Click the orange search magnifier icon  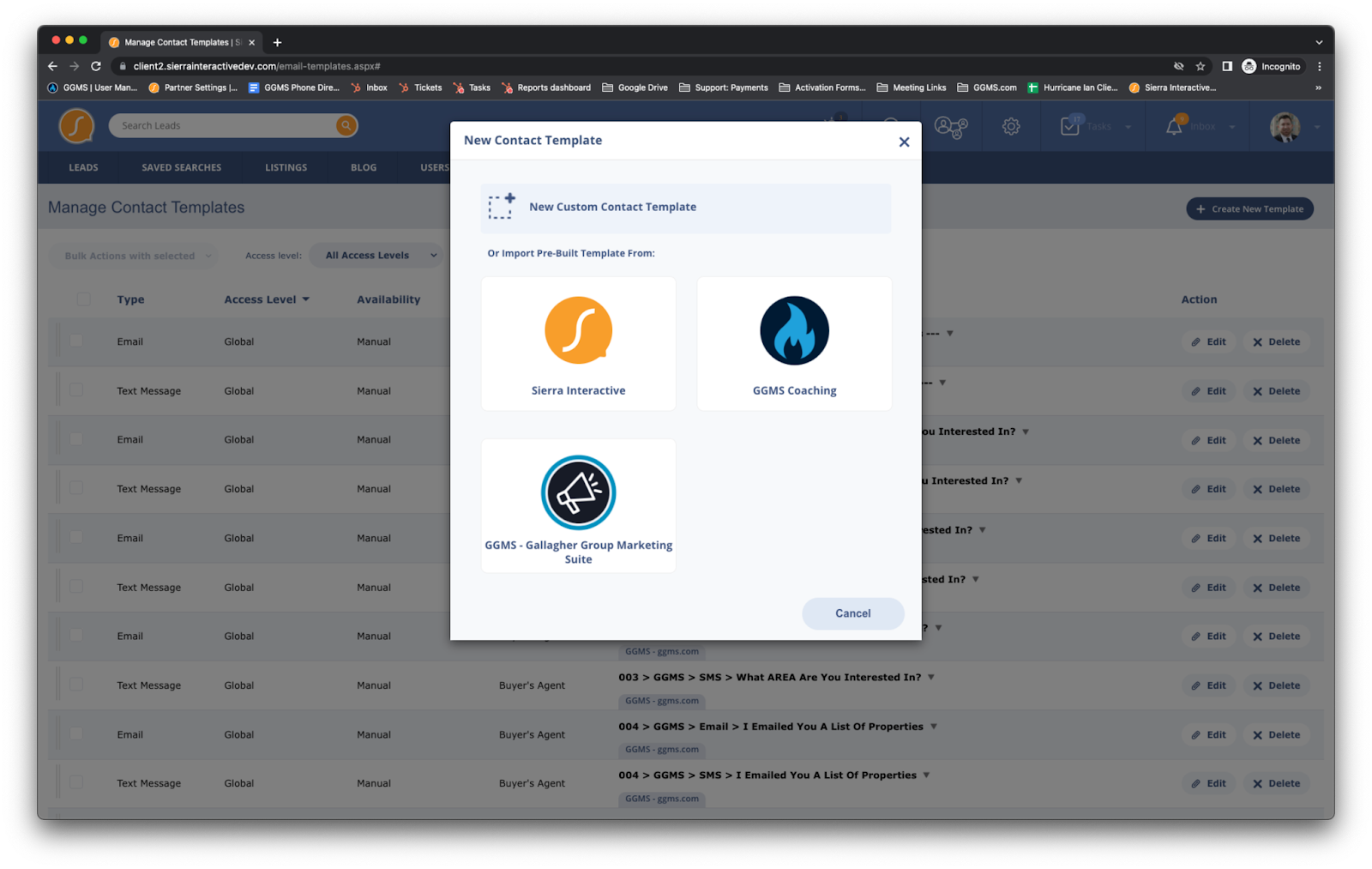346,126
